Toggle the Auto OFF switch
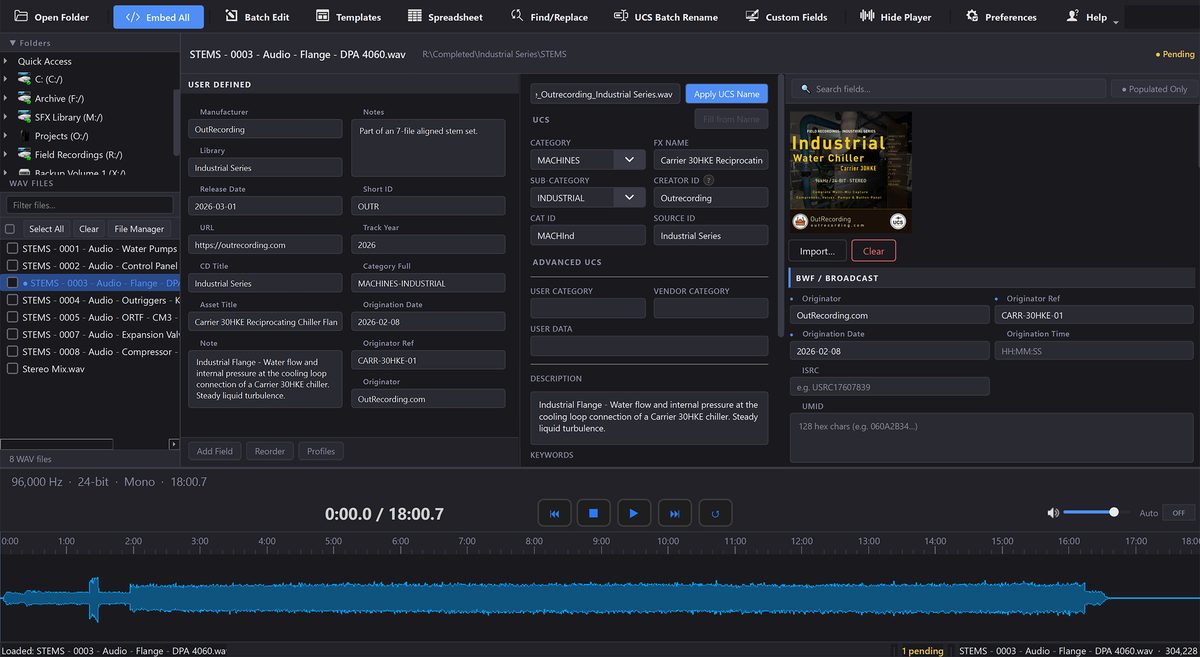Viewport: 1200px width, 657px height. (x=1178, y=513)
